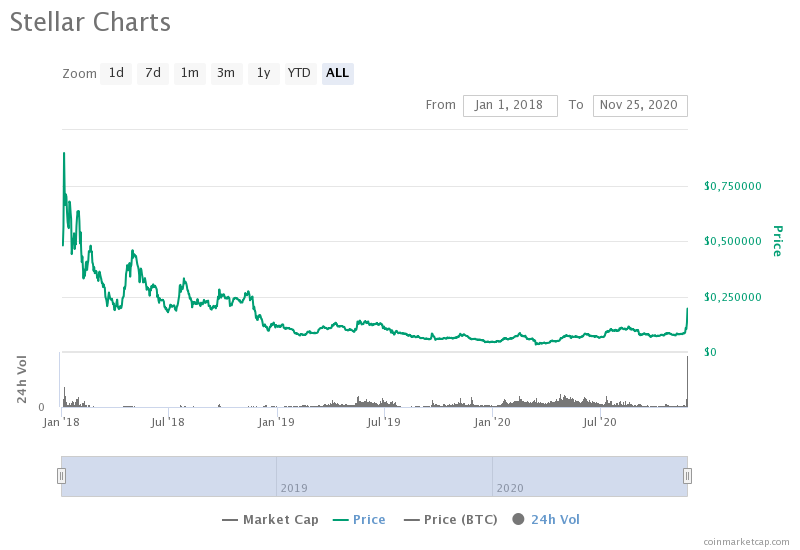Grab the right navigator range handle
800x550 pixels.
pyautogui.click(x=687, y=476)
